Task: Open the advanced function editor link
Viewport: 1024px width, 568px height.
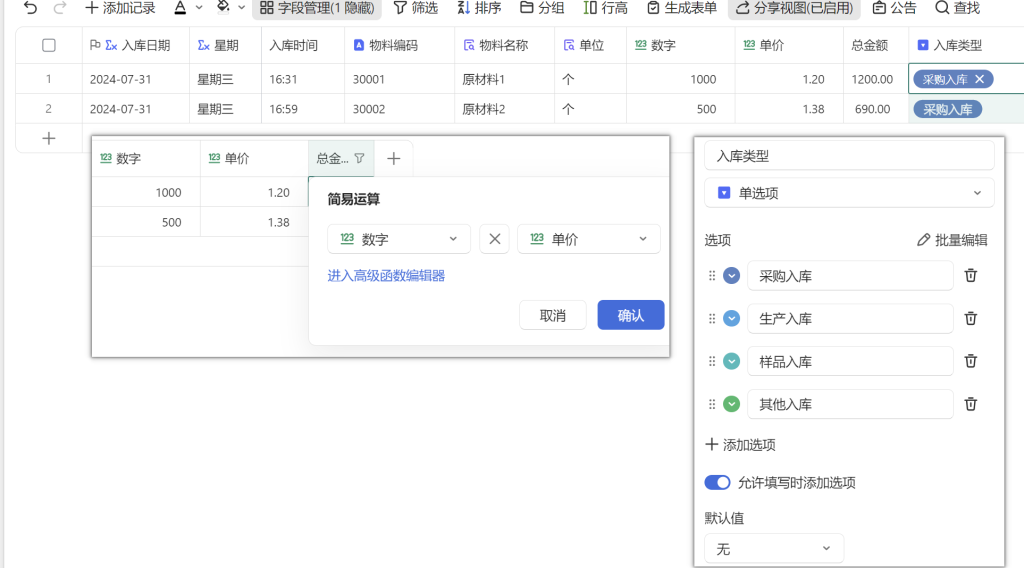Action: point(386,276)
